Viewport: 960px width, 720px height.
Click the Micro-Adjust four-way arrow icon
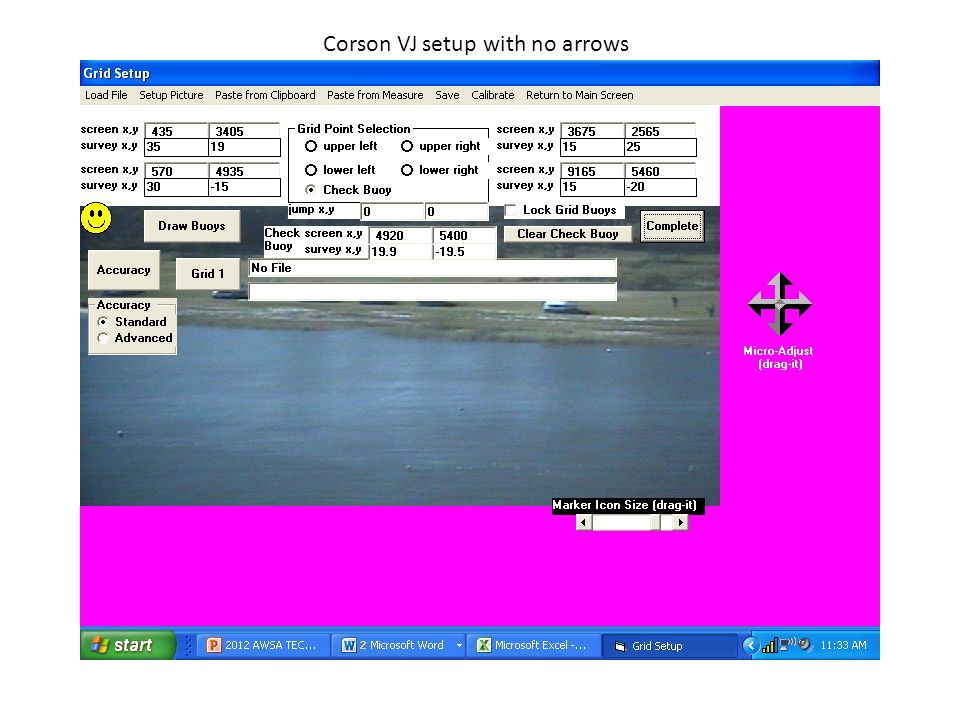coord(779,304)
